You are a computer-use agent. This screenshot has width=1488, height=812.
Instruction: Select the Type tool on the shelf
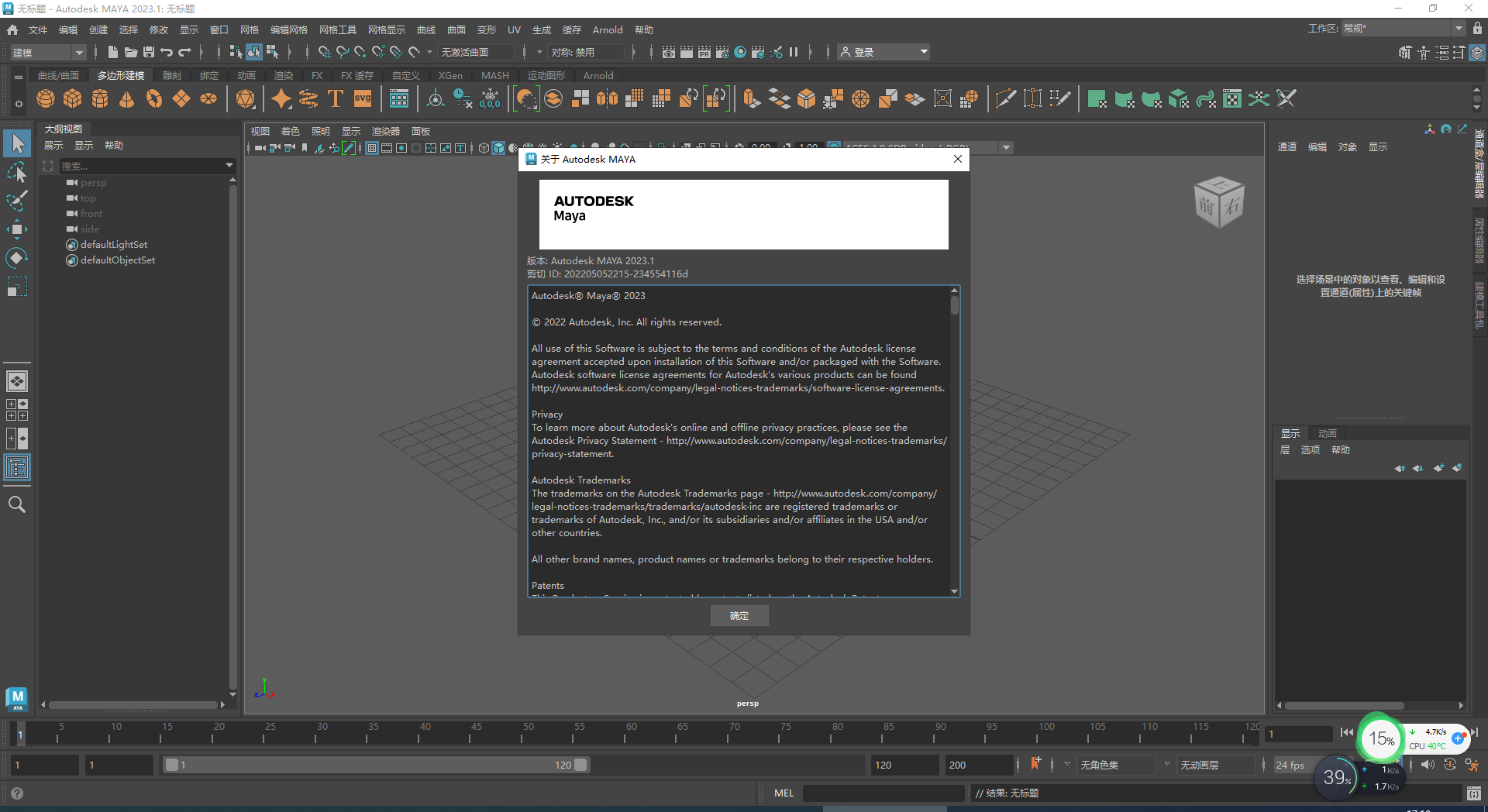point(335,98)
